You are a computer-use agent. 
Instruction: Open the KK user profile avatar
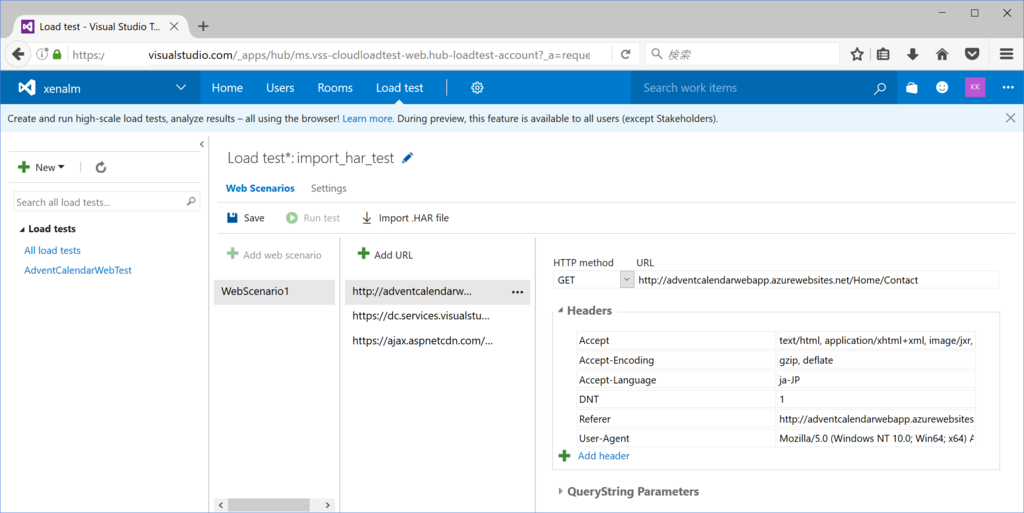click(x=975, y=87)
